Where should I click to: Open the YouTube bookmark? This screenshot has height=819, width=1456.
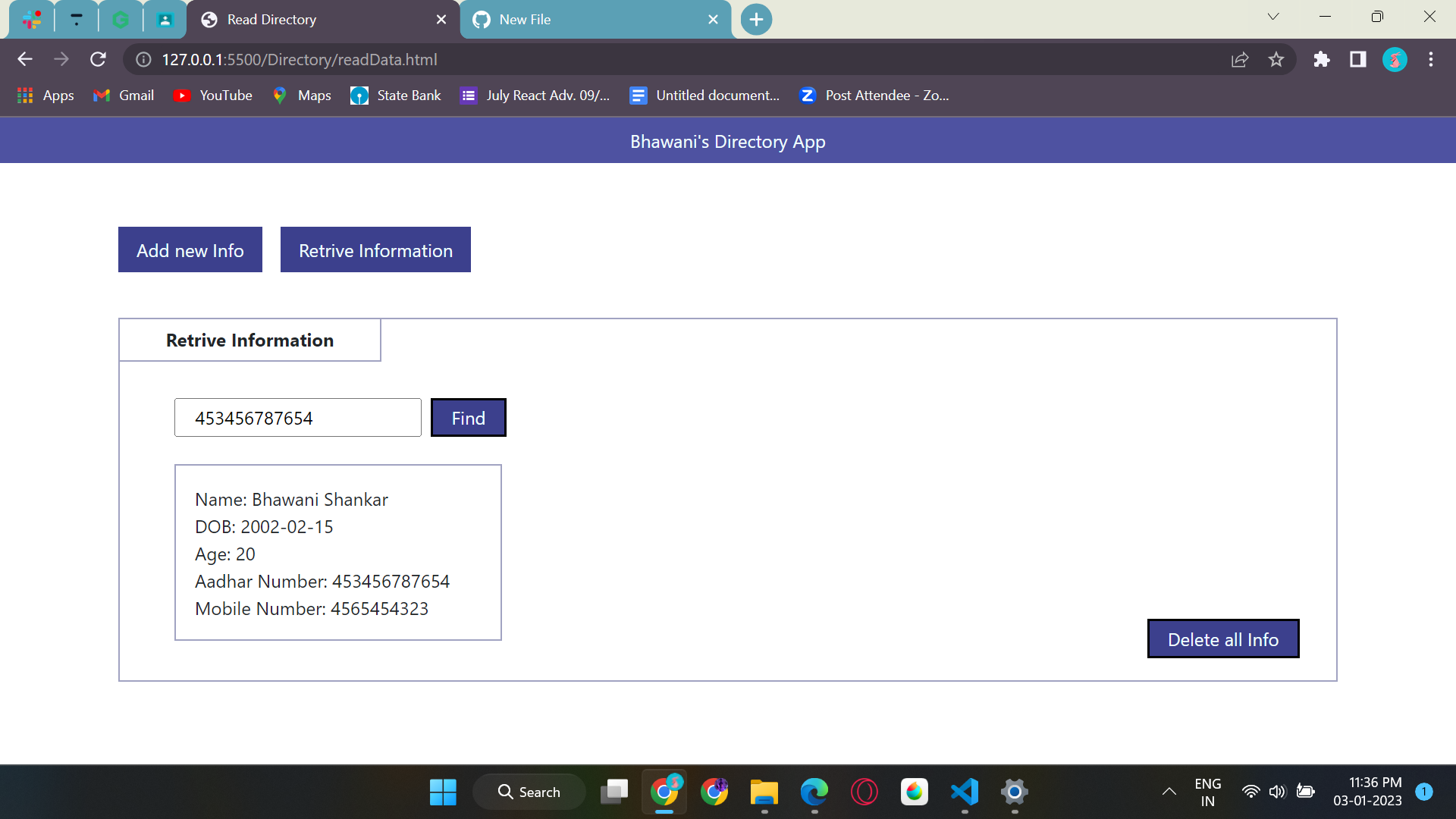click(213, 95)
